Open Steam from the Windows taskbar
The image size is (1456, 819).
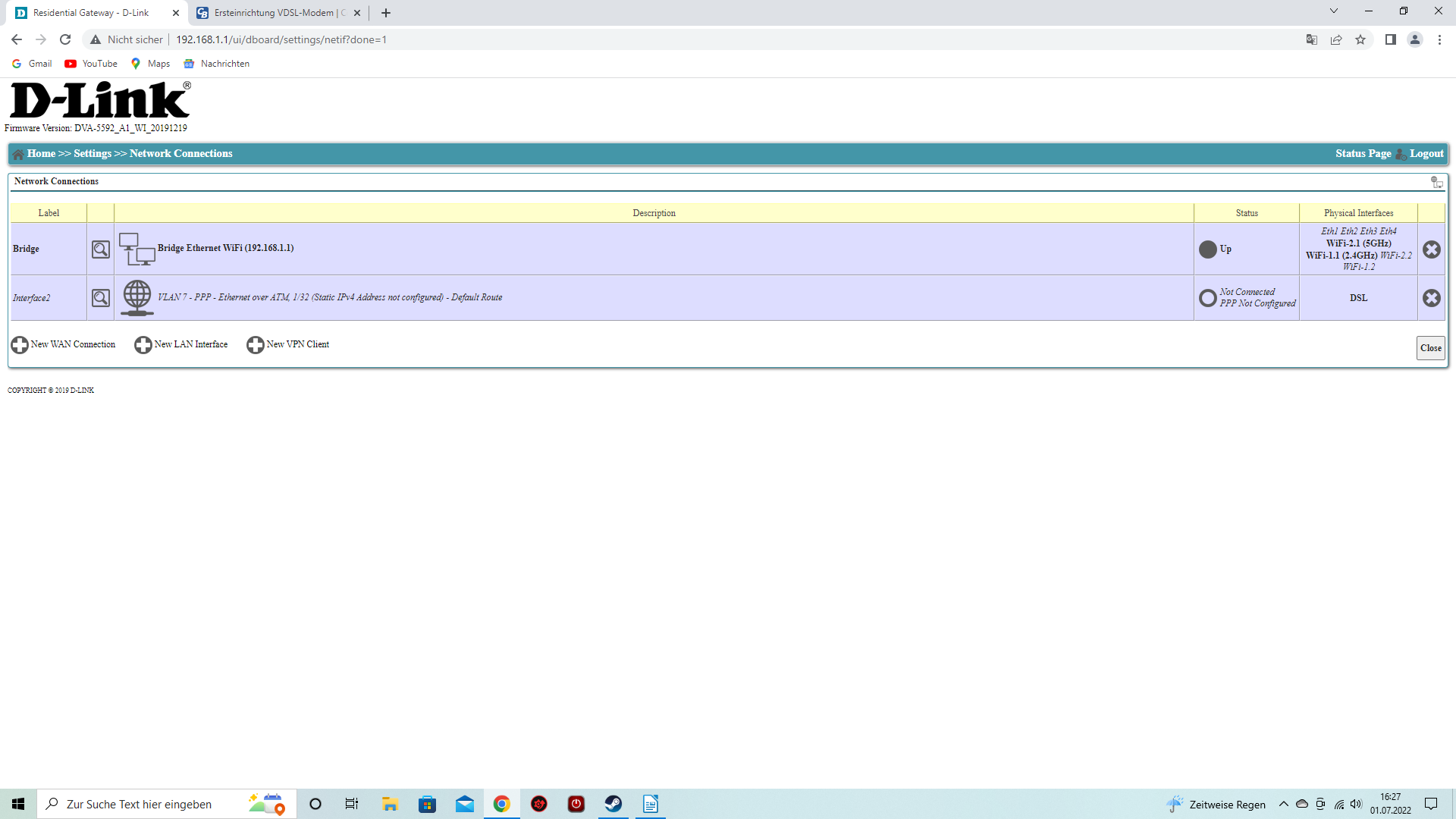613,804
